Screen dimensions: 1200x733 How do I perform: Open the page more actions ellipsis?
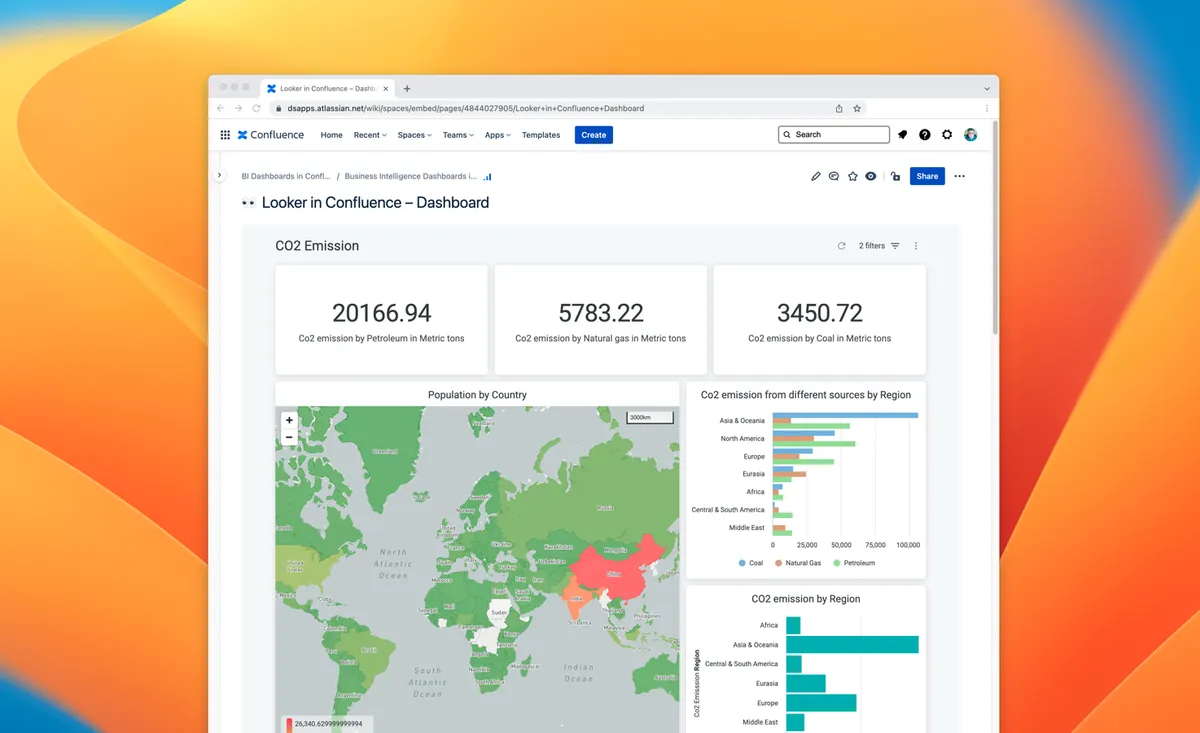click(960, 176)
